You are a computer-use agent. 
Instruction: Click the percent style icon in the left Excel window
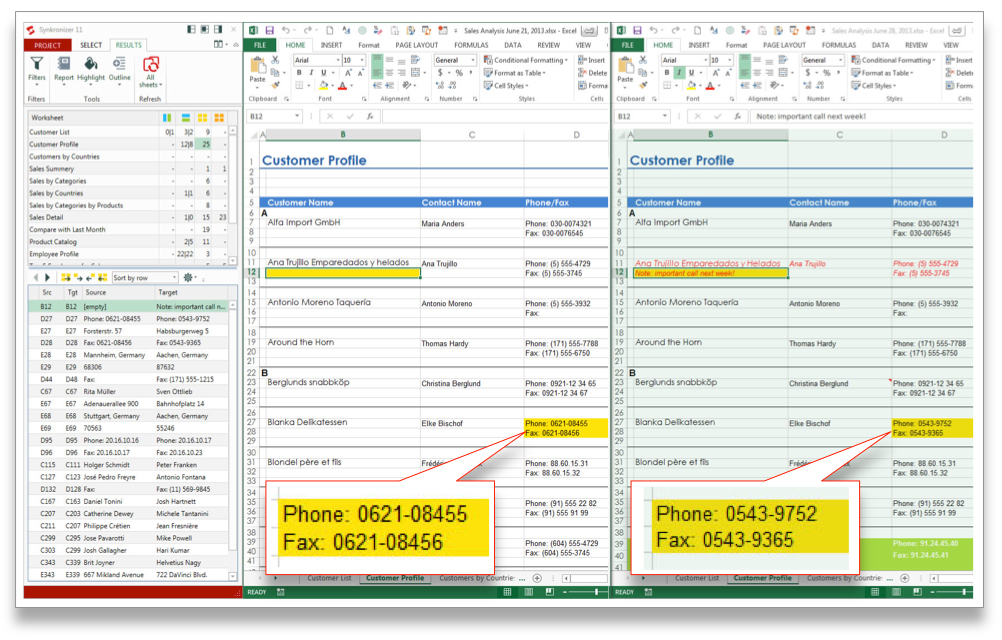pyautogui.click(x=459, y=73)
